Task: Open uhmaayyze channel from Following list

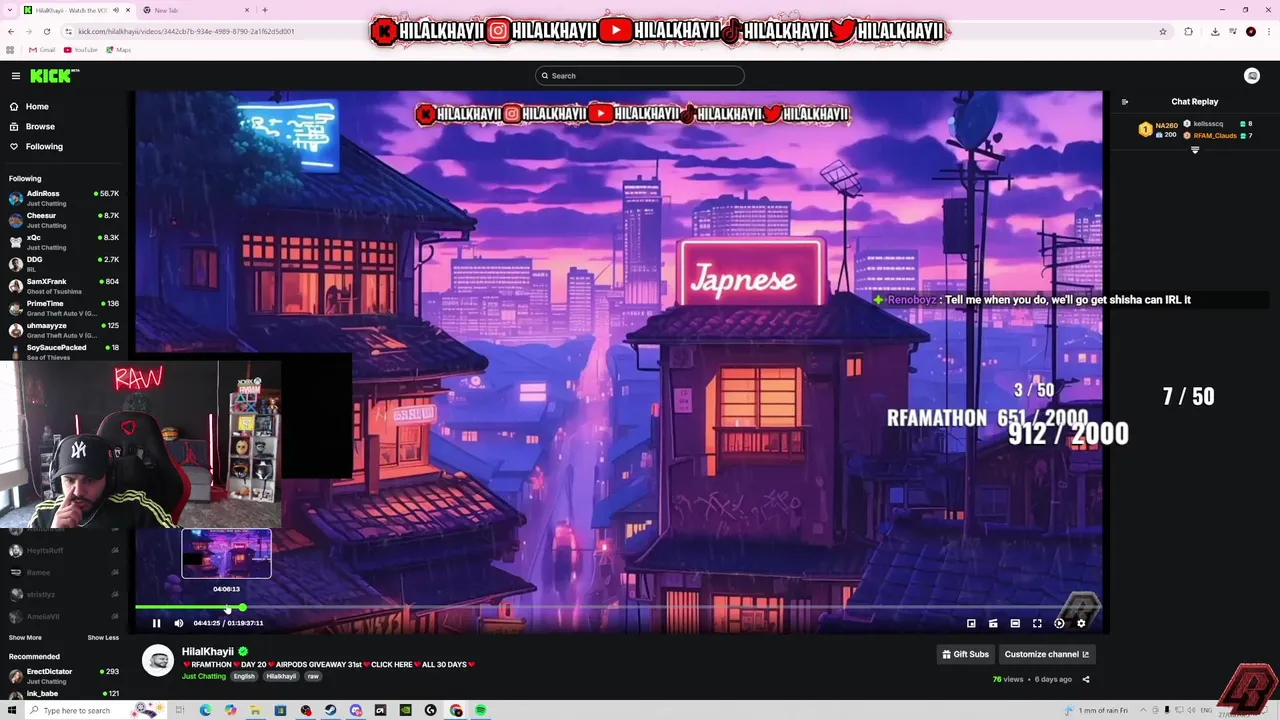Action: click(x=63, y=330)
